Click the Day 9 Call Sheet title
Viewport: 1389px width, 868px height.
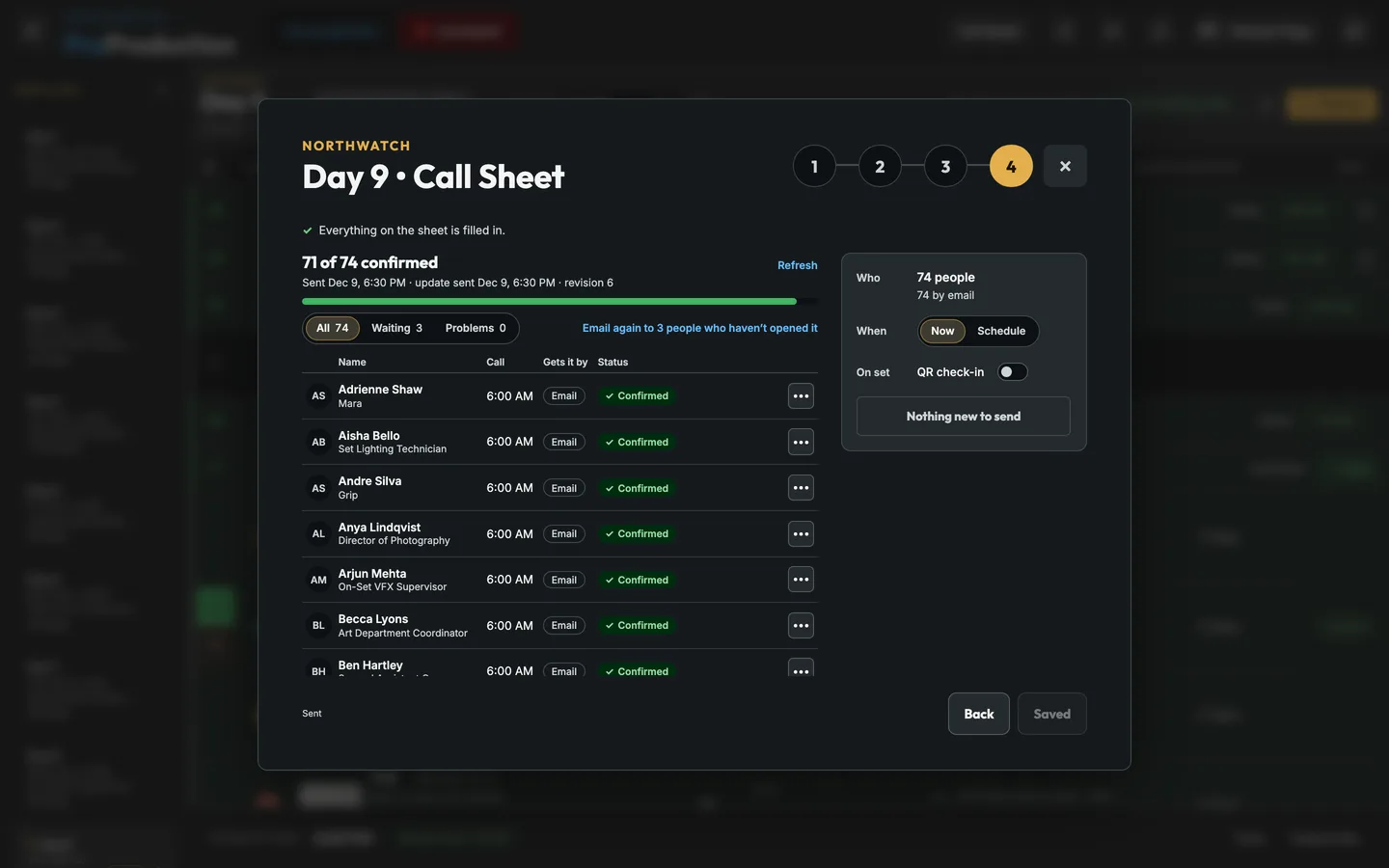tap(433, 176)
